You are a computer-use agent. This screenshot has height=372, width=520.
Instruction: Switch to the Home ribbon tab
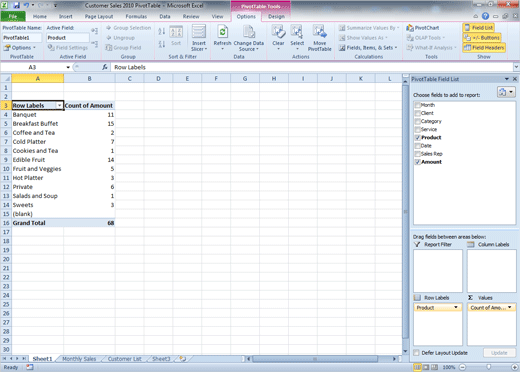click(40, 16)
